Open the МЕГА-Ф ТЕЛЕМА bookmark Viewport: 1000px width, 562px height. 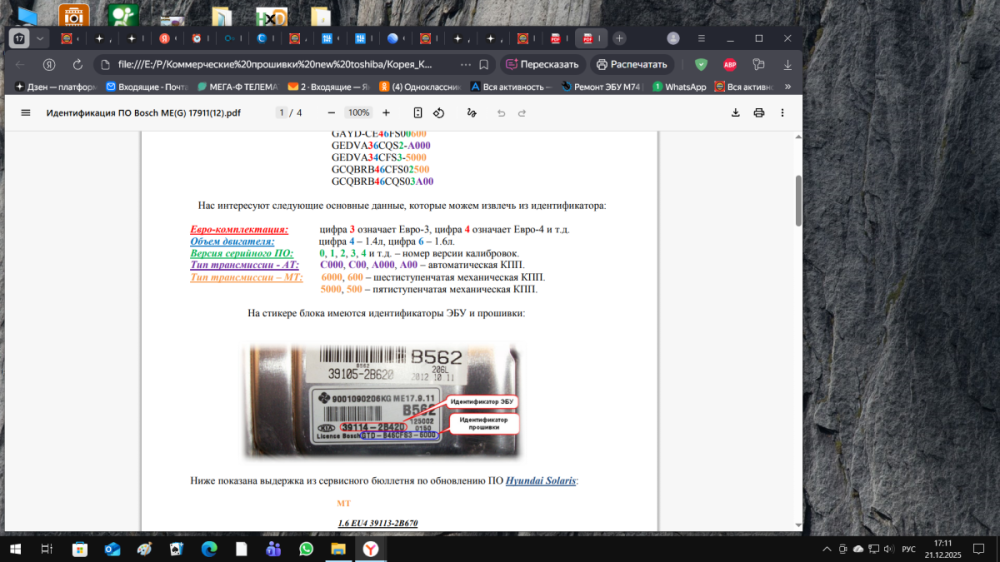point(238,87)
